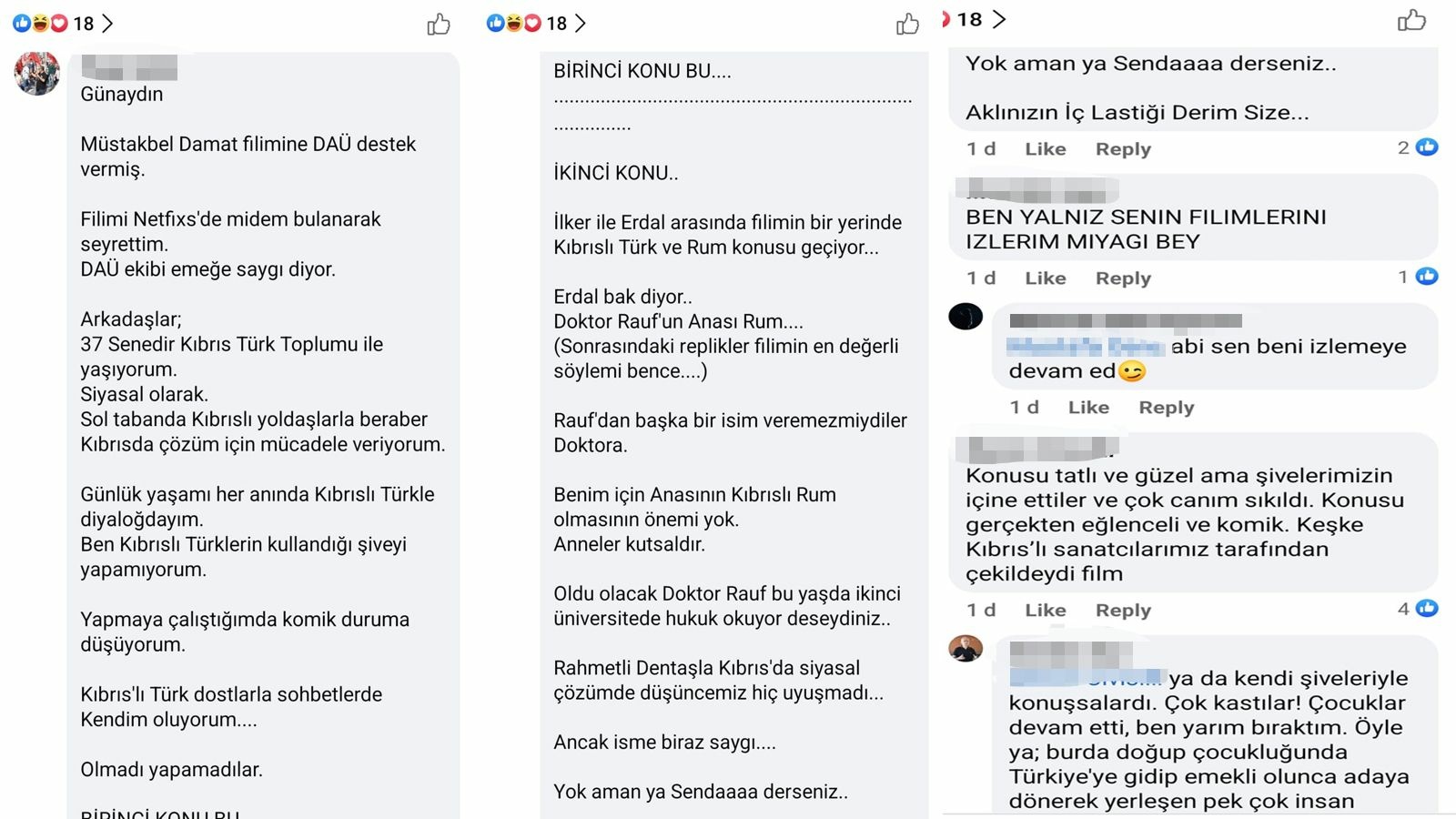Click like badge on 'MIYAGI BEY' comment

1427,277
